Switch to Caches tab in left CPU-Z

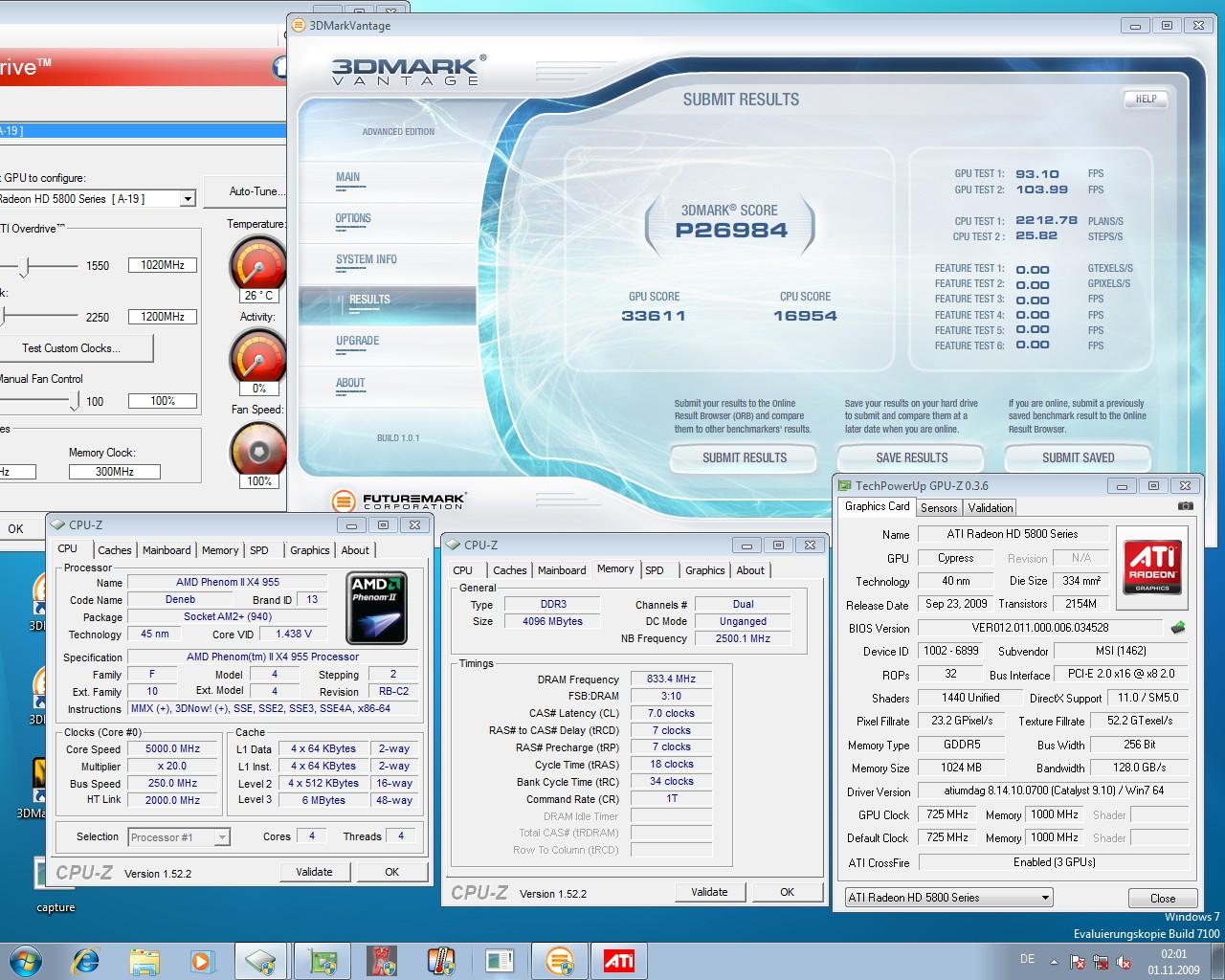pos(115,550)
